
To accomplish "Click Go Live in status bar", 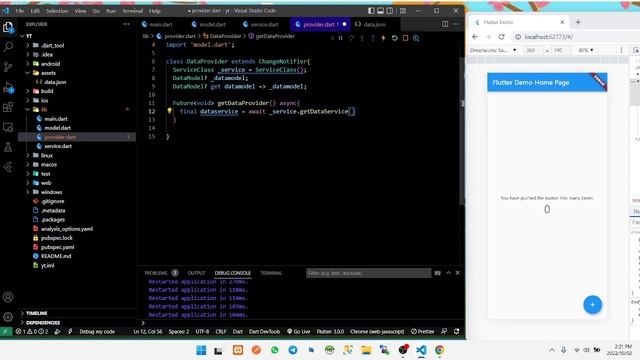I will 299,331.
